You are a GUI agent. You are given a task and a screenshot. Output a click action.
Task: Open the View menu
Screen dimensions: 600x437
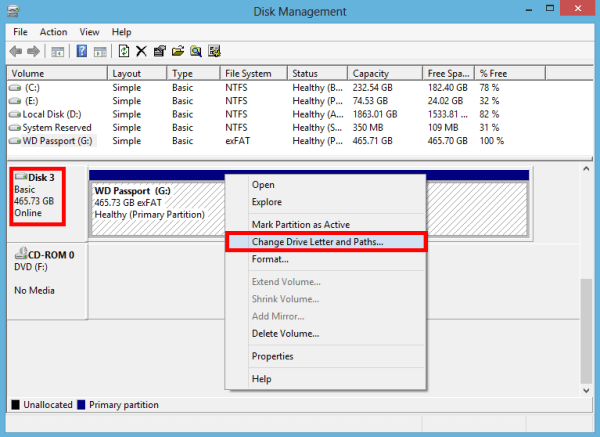[x=89, y=32]
